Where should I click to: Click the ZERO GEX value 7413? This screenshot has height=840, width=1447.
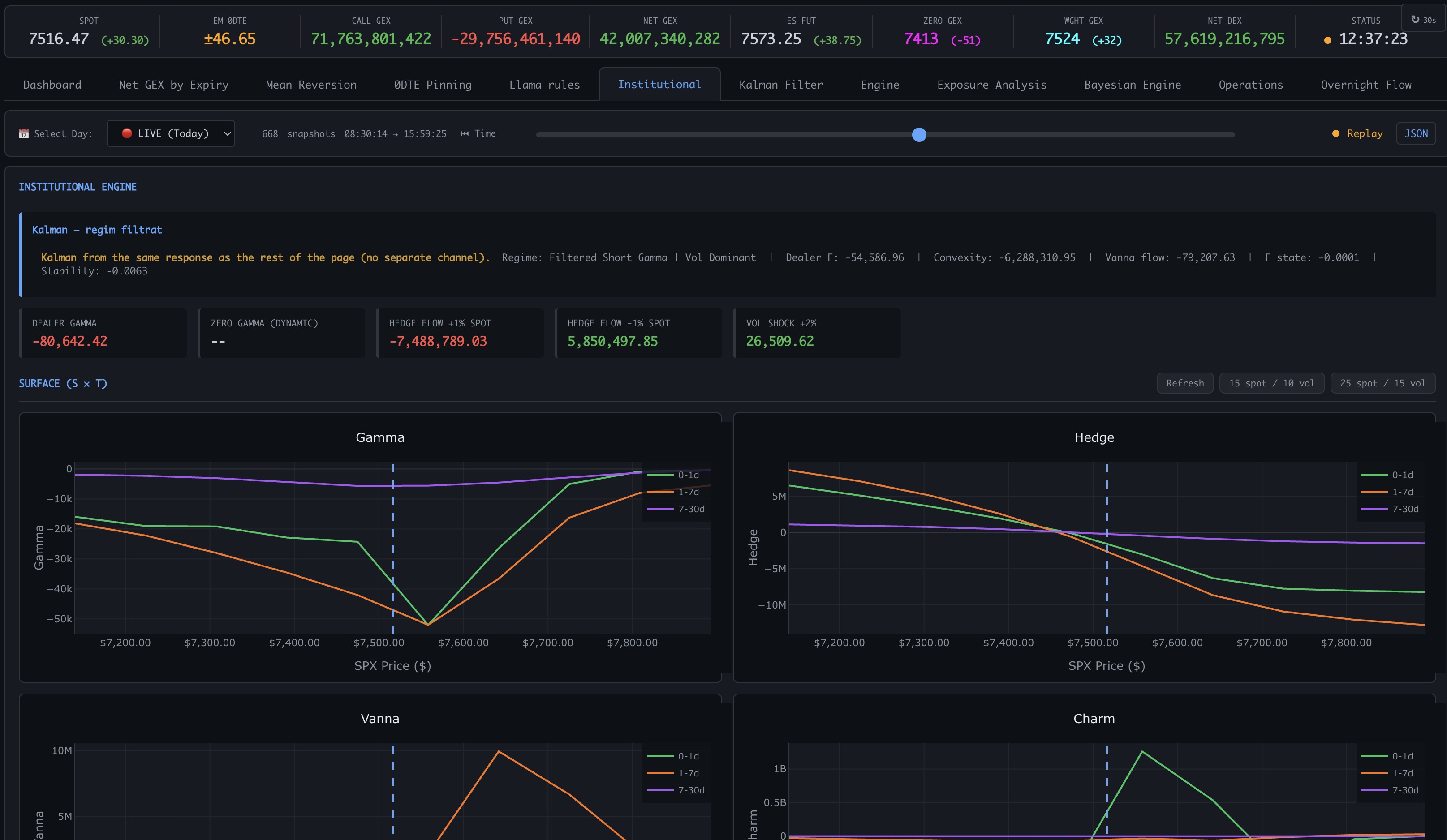point(921,39)
